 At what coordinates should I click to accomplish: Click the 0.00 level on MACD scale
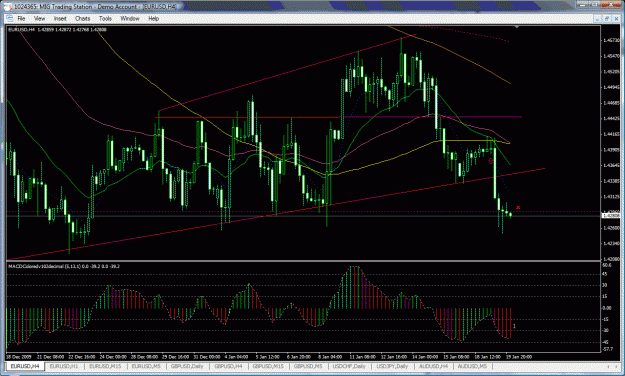coord(607,308)
